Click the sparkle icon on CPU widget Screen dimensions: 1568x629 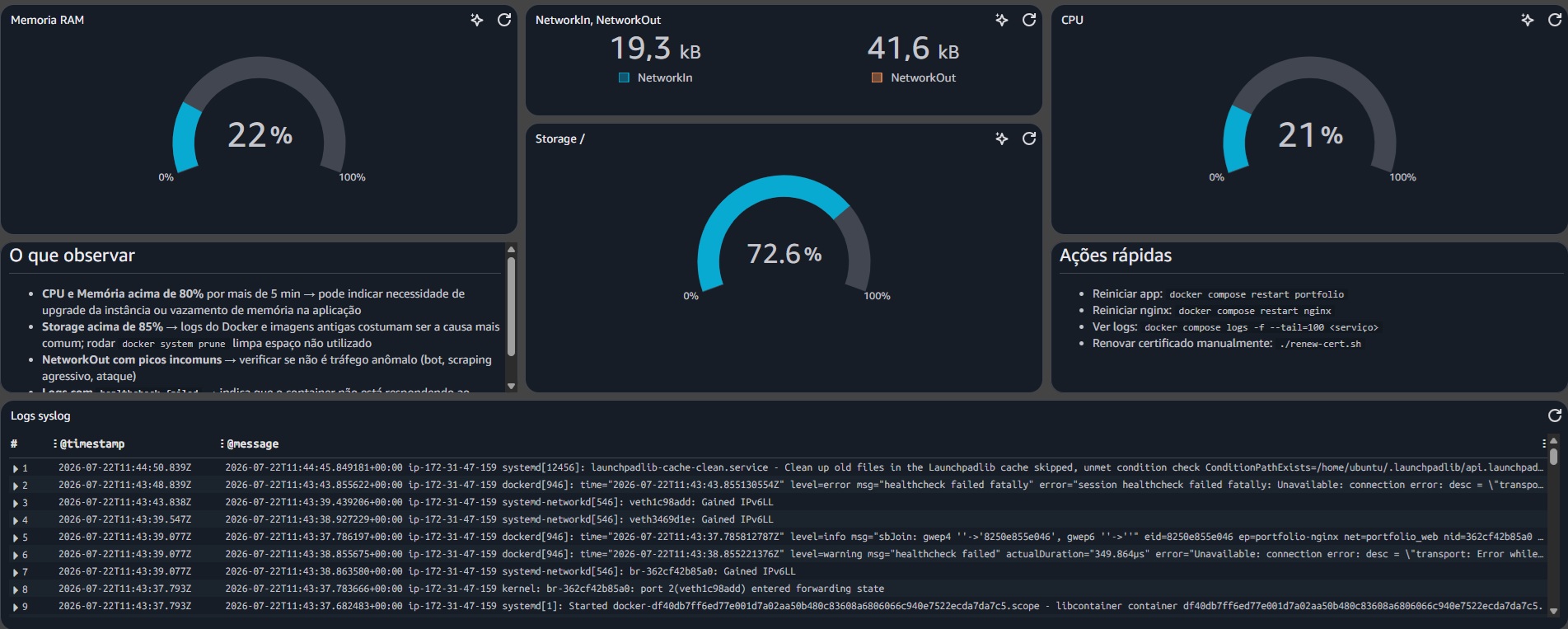pyautogui.click(x=1527, y=20)
